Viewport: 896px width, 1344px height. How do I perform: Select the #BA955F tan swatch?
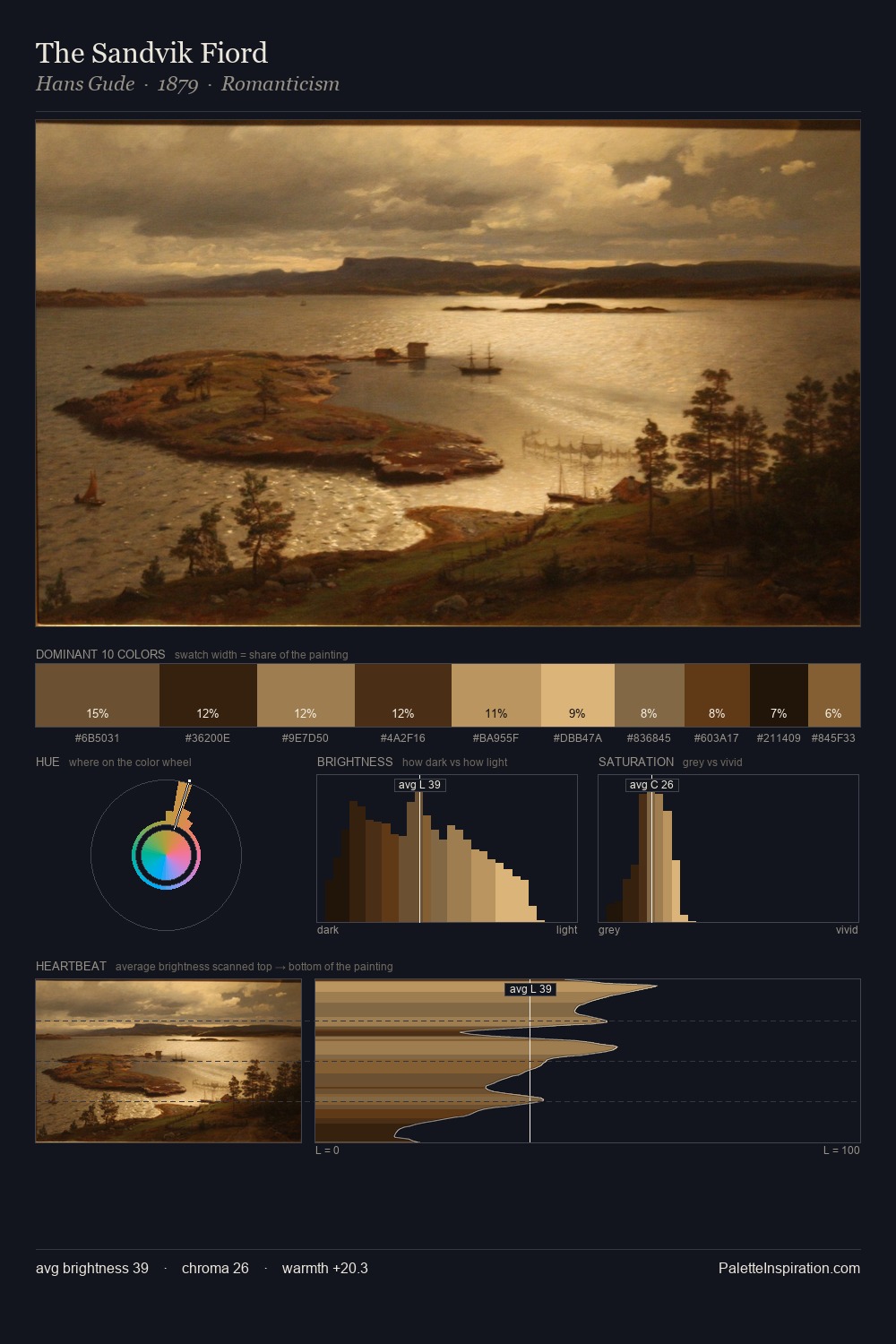(x=496, y=695)
